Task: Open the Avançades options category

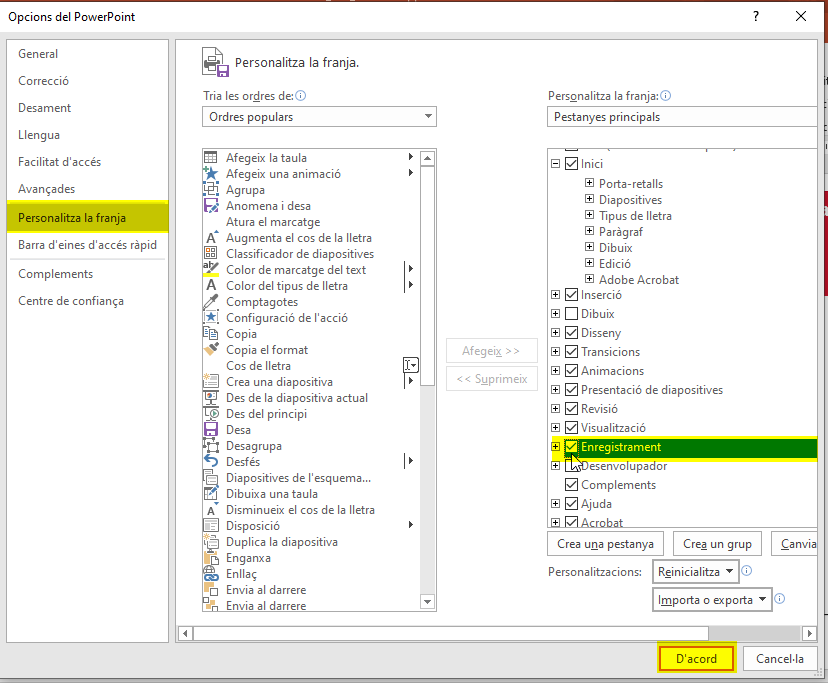Action: tap(46, 189)
